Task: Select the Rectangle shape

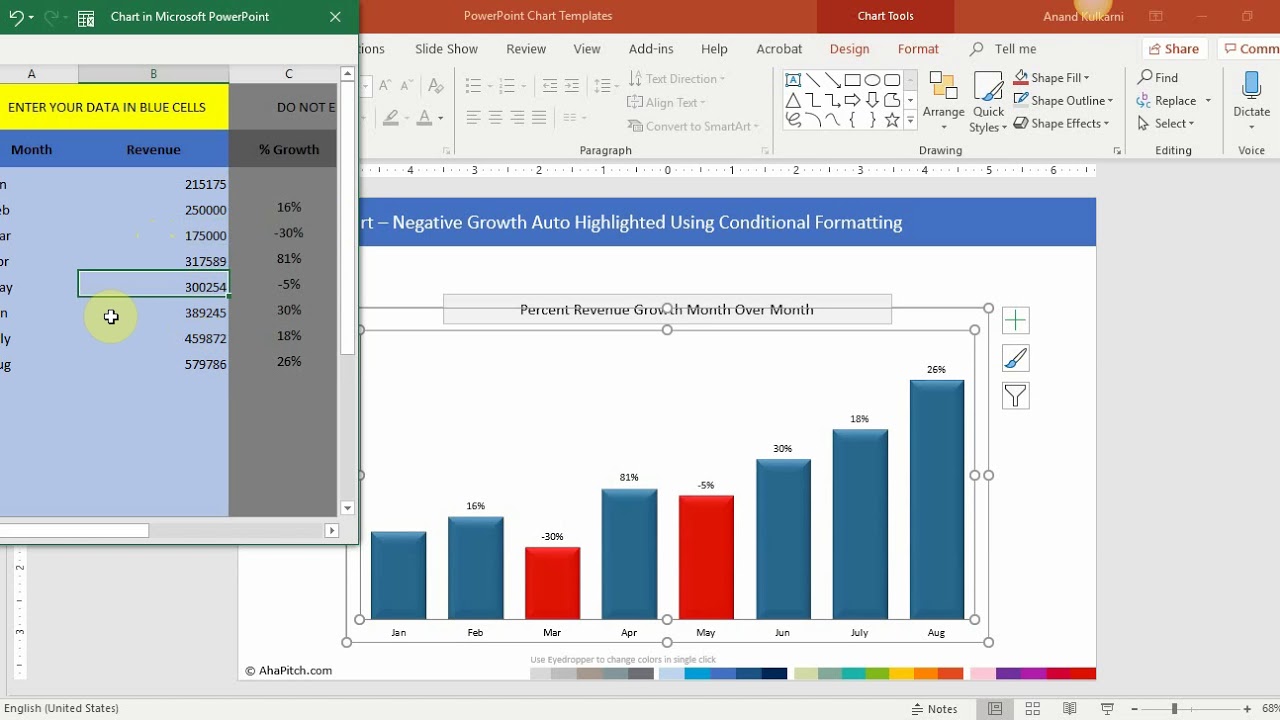Action: pyautogui.click(x=852, y=80)
